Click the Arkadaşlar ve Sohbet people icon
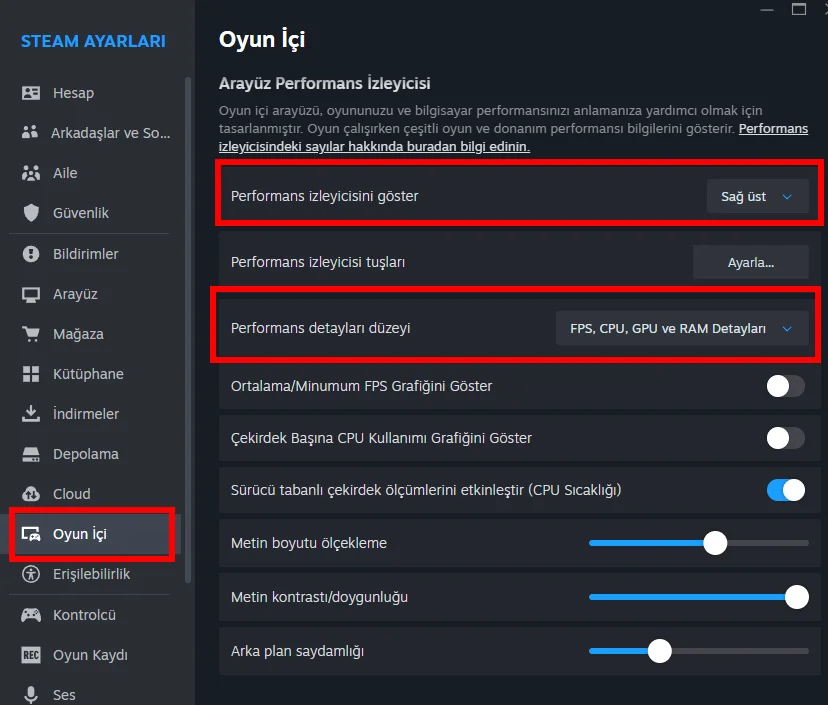The width and height of the screenshot is (828, 705). [30, 132]
